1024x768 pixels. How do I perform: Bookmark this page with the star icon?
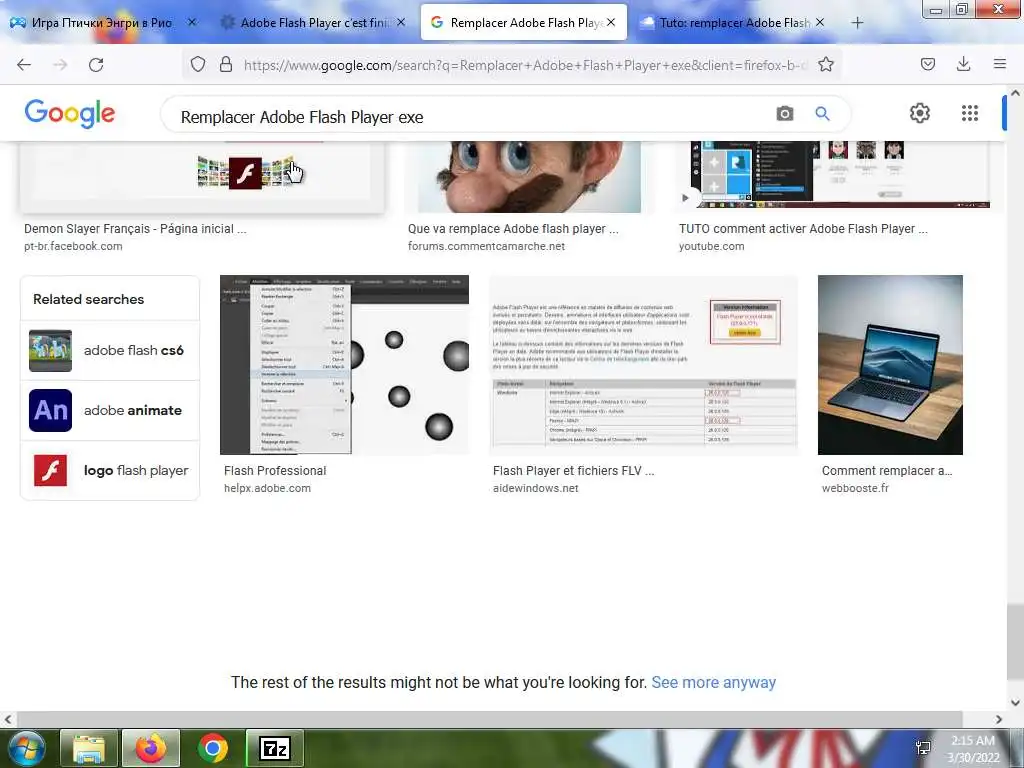pyautogui.click(x=826, y=64)
